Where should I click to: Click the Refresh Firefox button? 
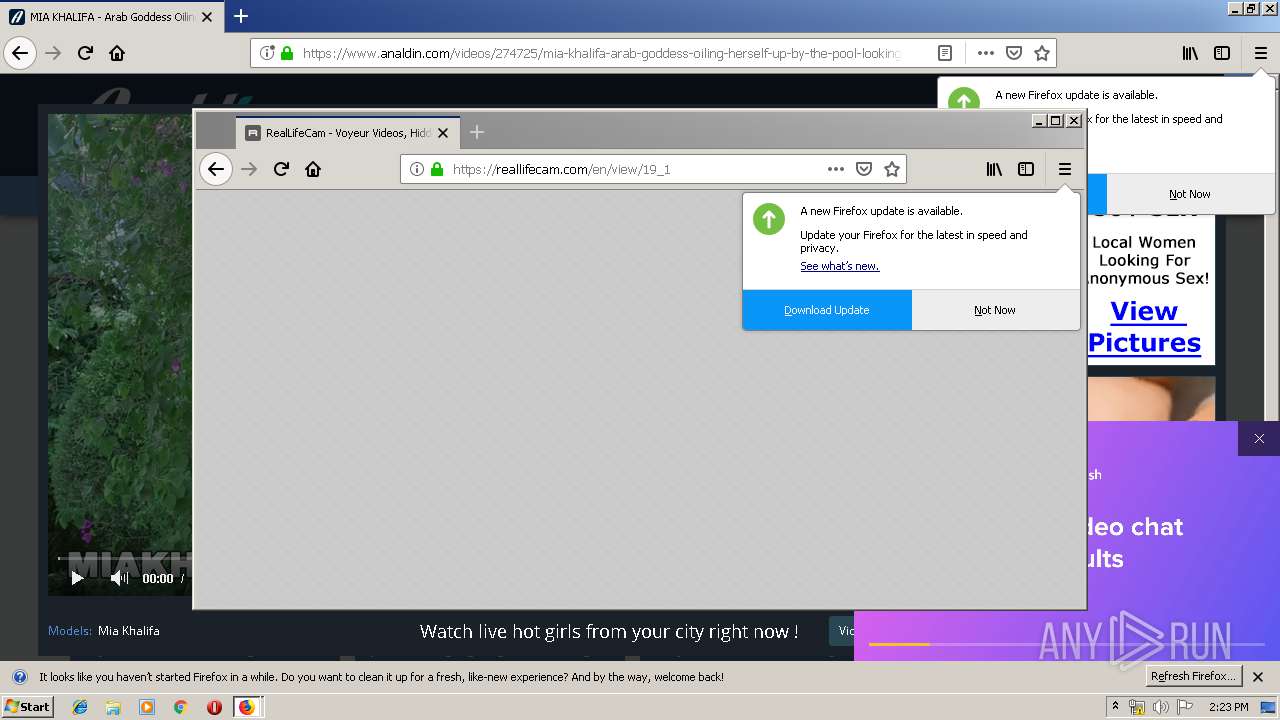coord(1193,676)
